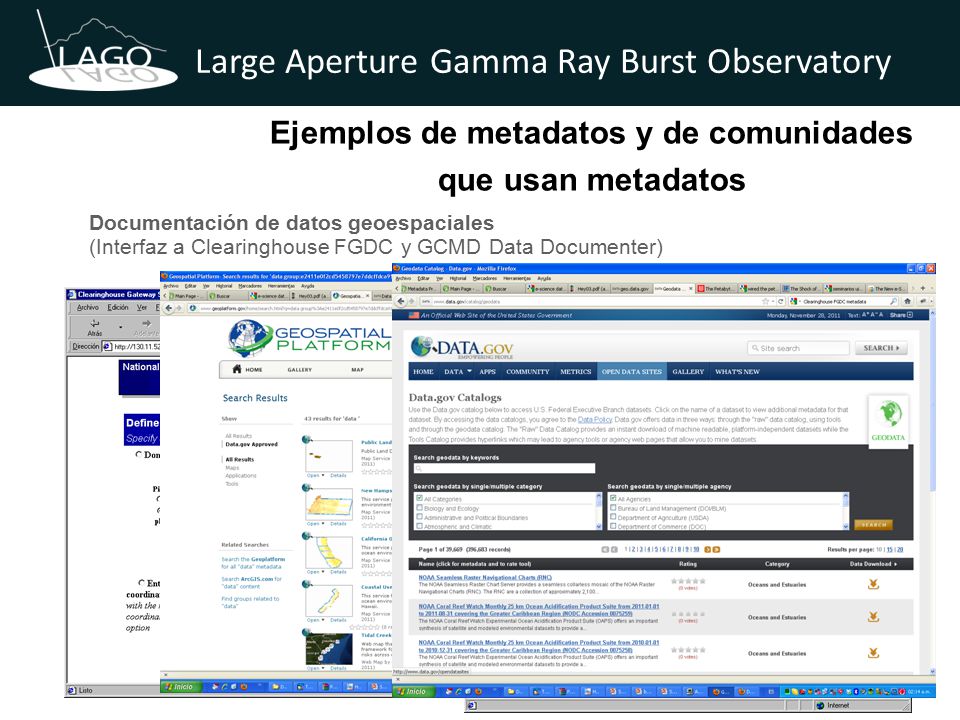Click download icon for 2010.01.01 Coral Reef row
This screenshot has height=720, width=960.
tap(874, 653)
